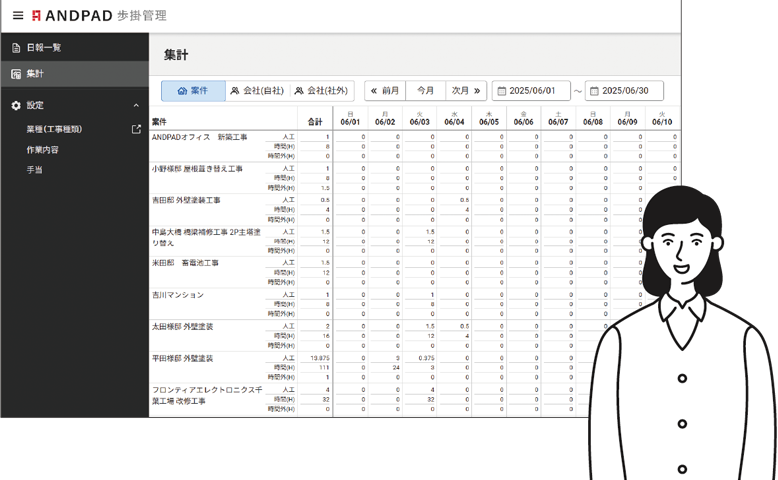778x480 pixels.
Task: Click the 日報一覧 document icon
Action: 16,47
